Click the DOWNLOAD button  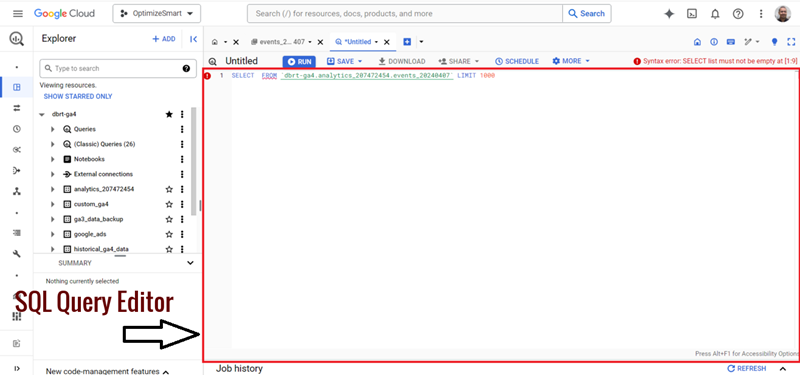click(402, 61)
